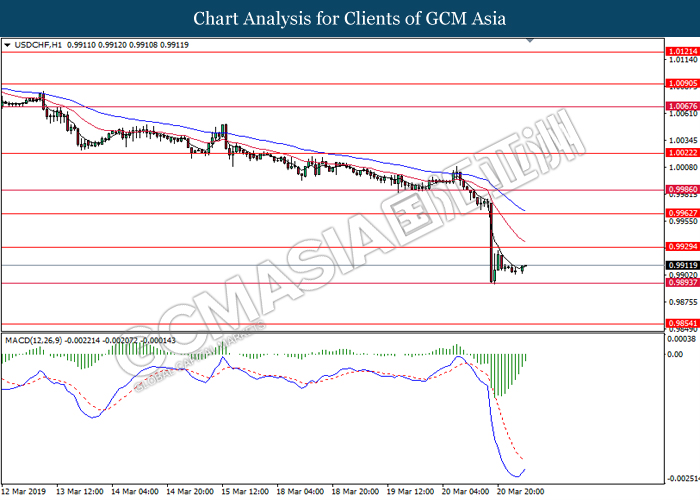
Task: Select the 0.98541 price level label
Action: coord(683,323)
